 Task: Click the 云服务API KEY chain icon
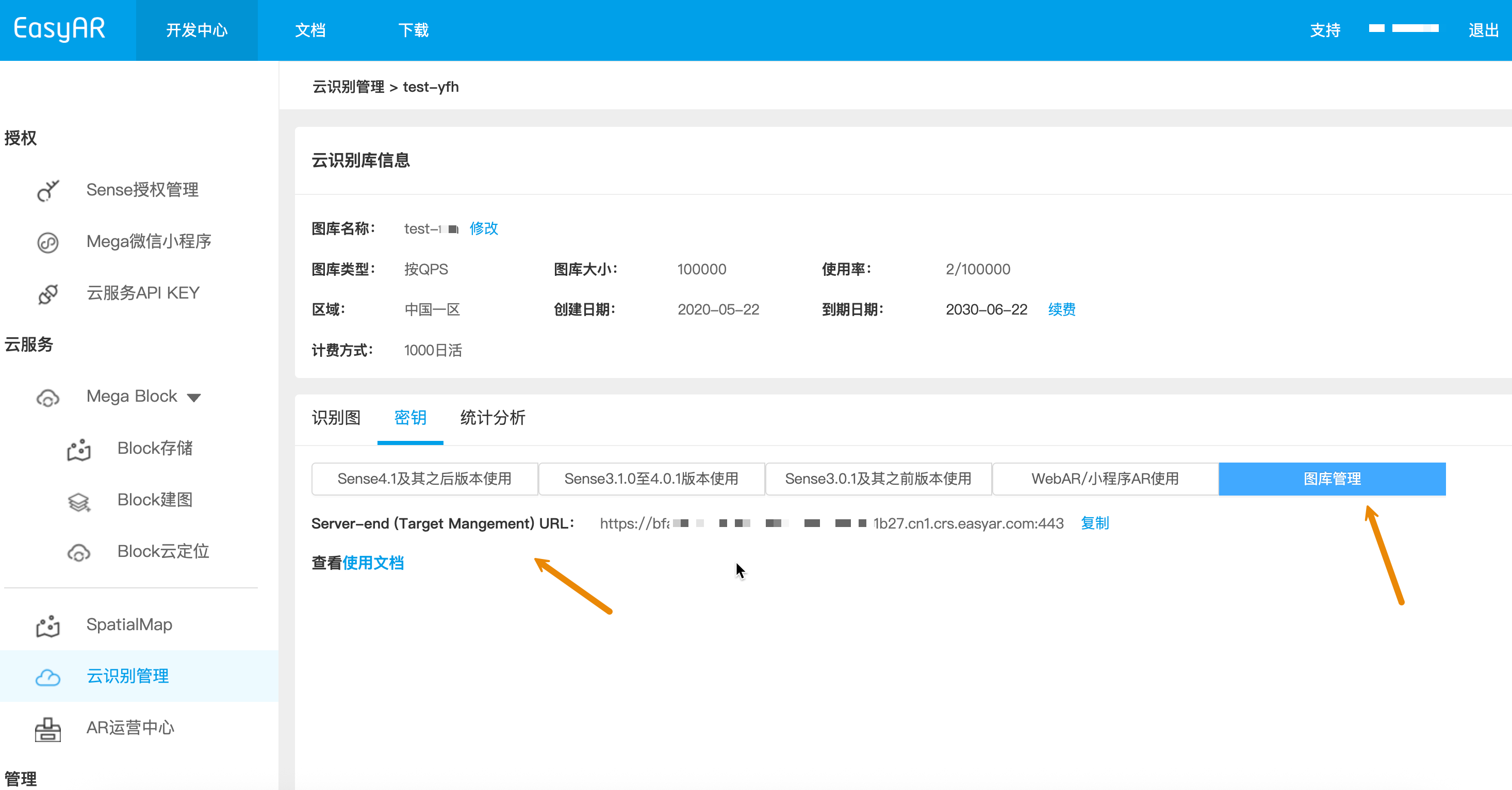pyautogui.click(x=48, y=293)
